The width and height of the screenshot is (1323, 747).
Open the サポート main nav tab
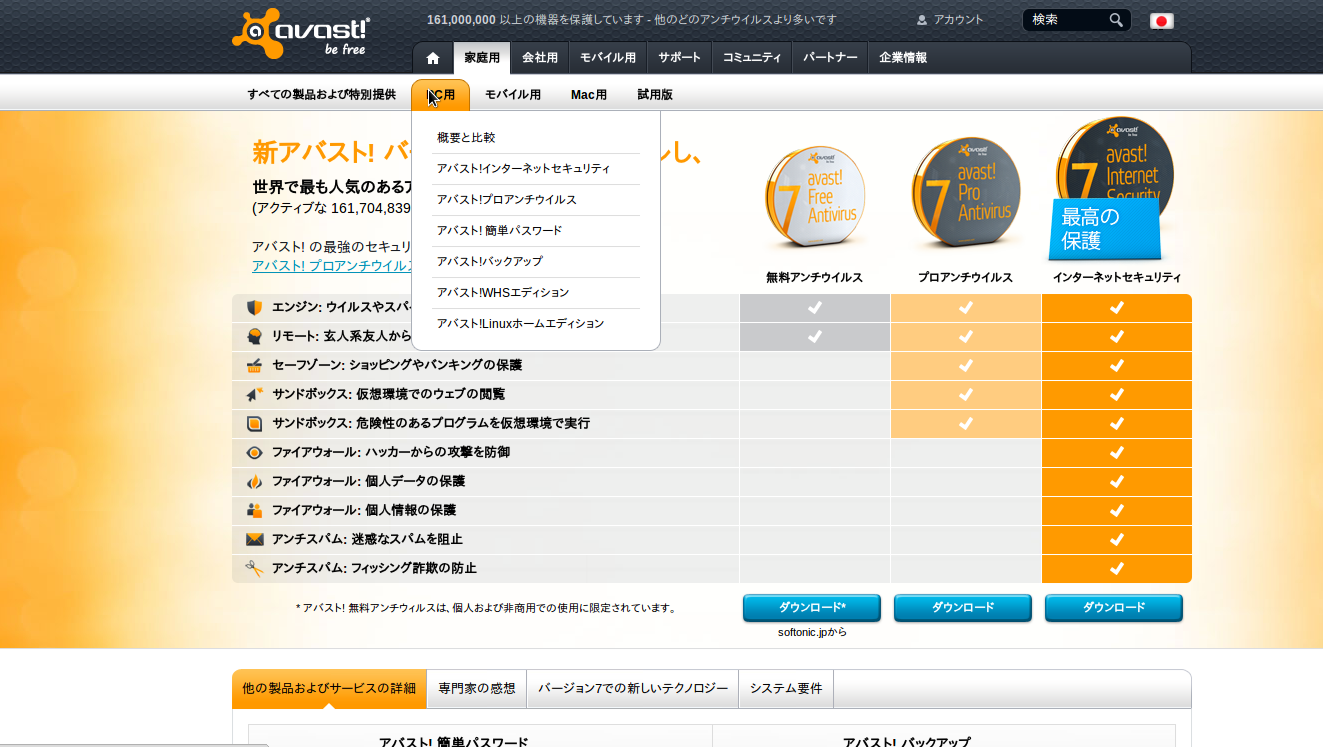[x=680, y=58]
